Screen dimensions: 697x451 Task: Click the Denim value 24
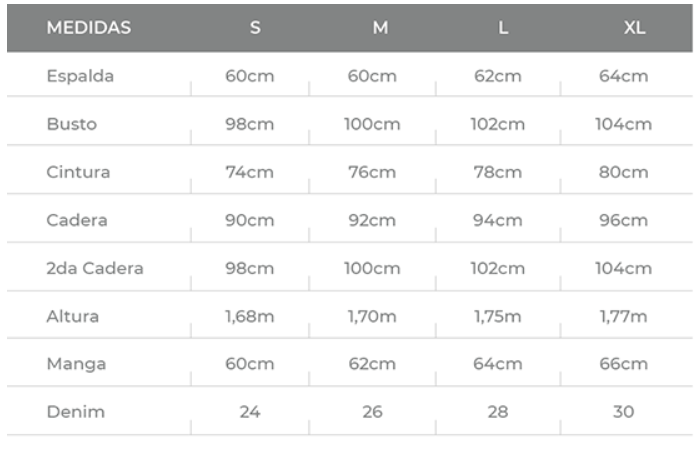(x=250, y=412)
